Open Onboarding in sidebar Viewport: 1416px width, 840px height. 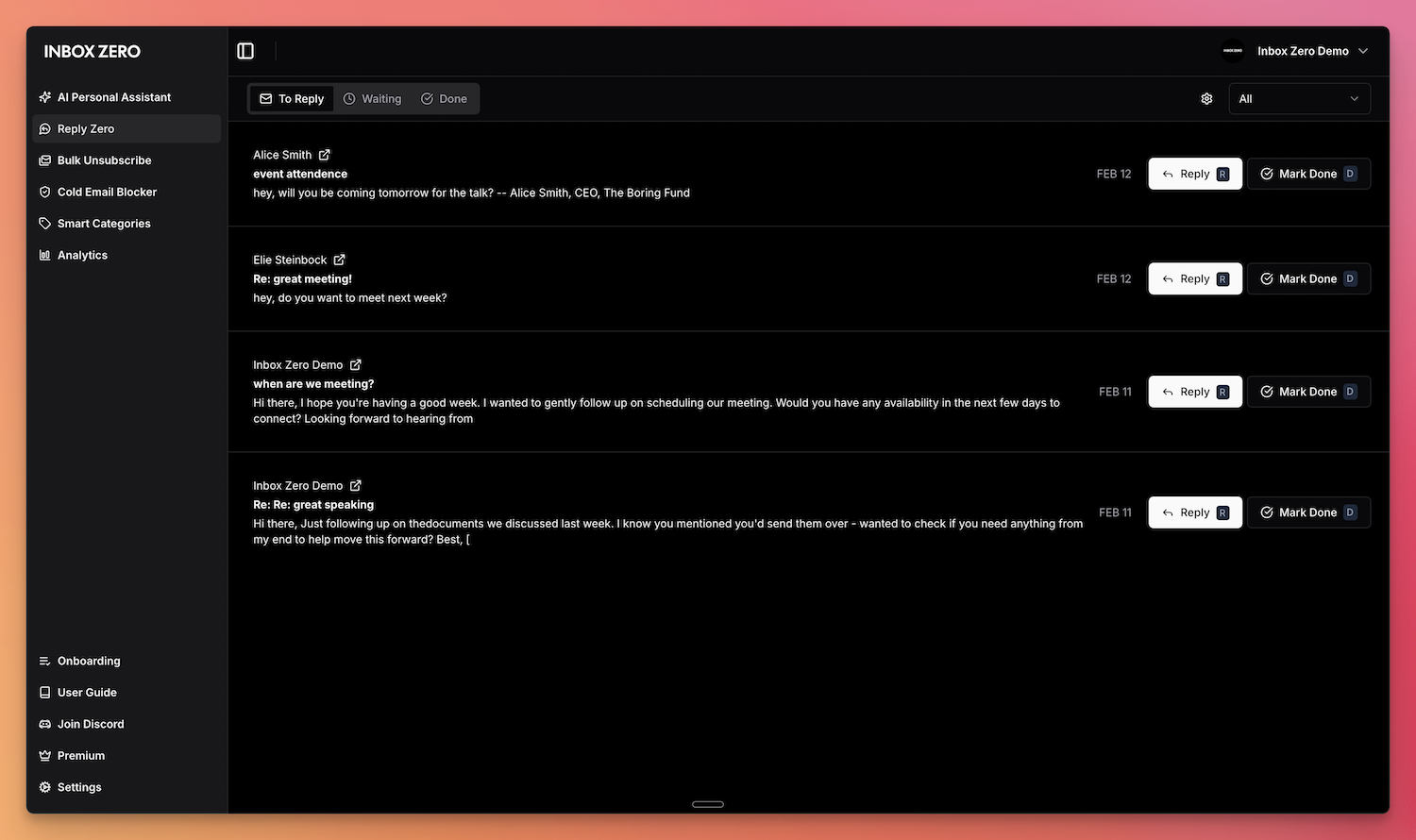(x=126, y=661)
